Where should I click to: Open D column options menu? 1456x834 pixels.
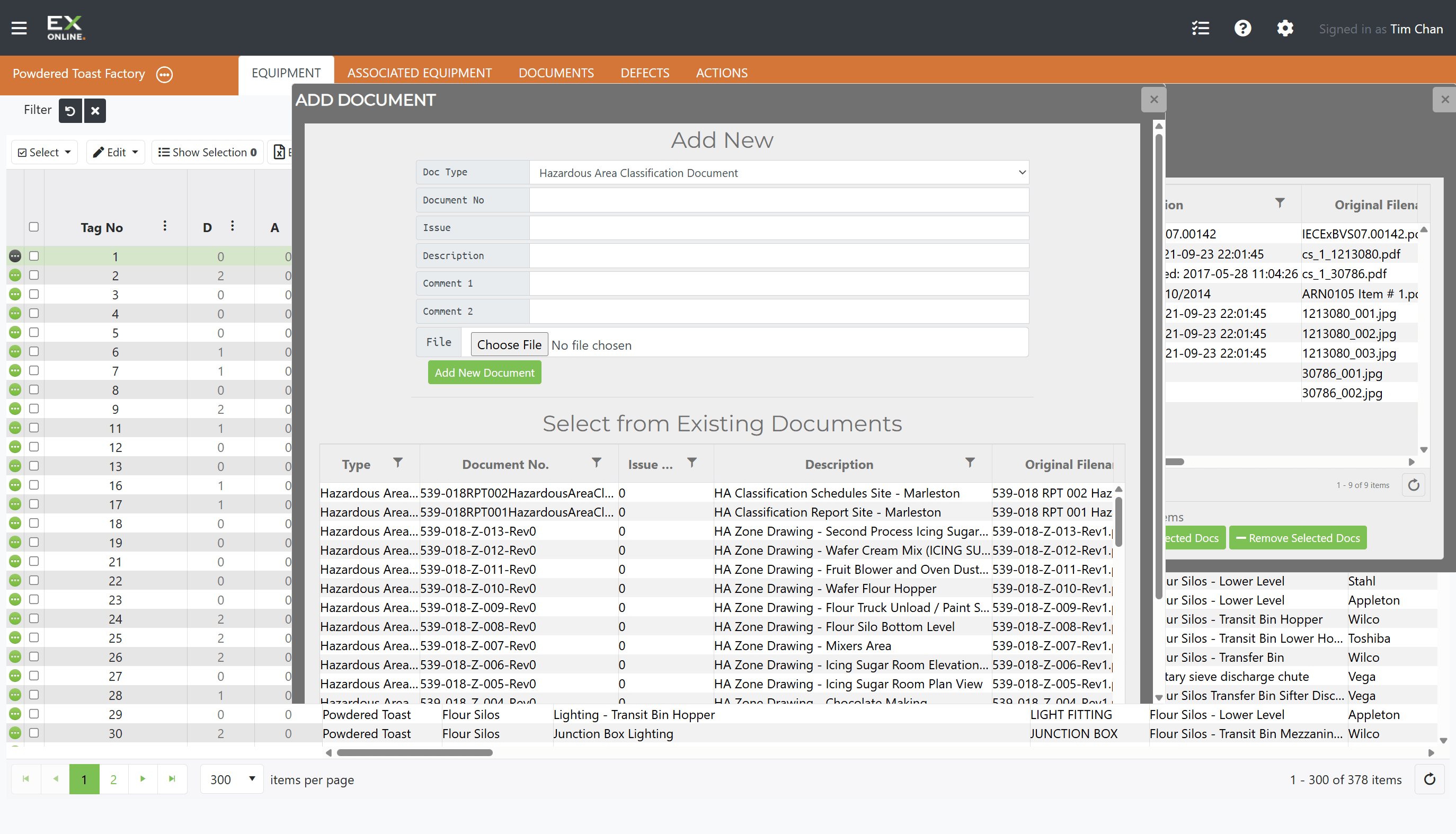point(232,226)
